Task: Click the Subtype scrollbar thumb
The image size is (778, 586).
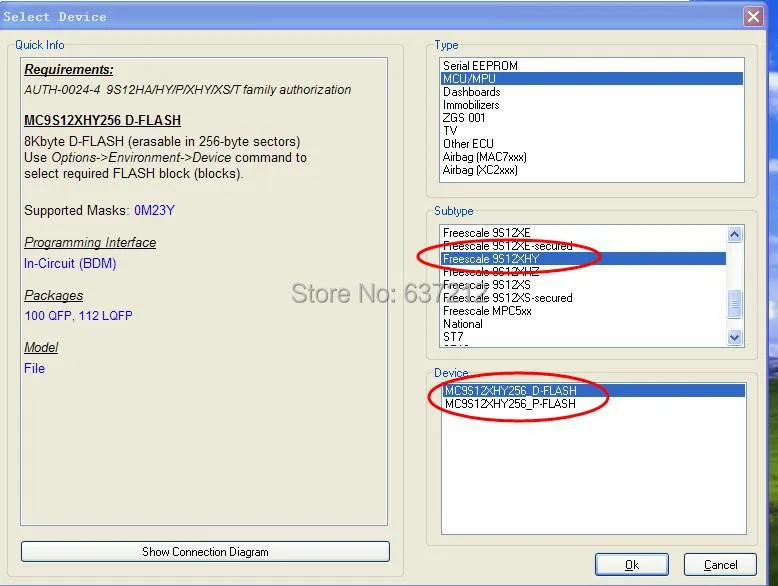Action: tap(734, 304)
